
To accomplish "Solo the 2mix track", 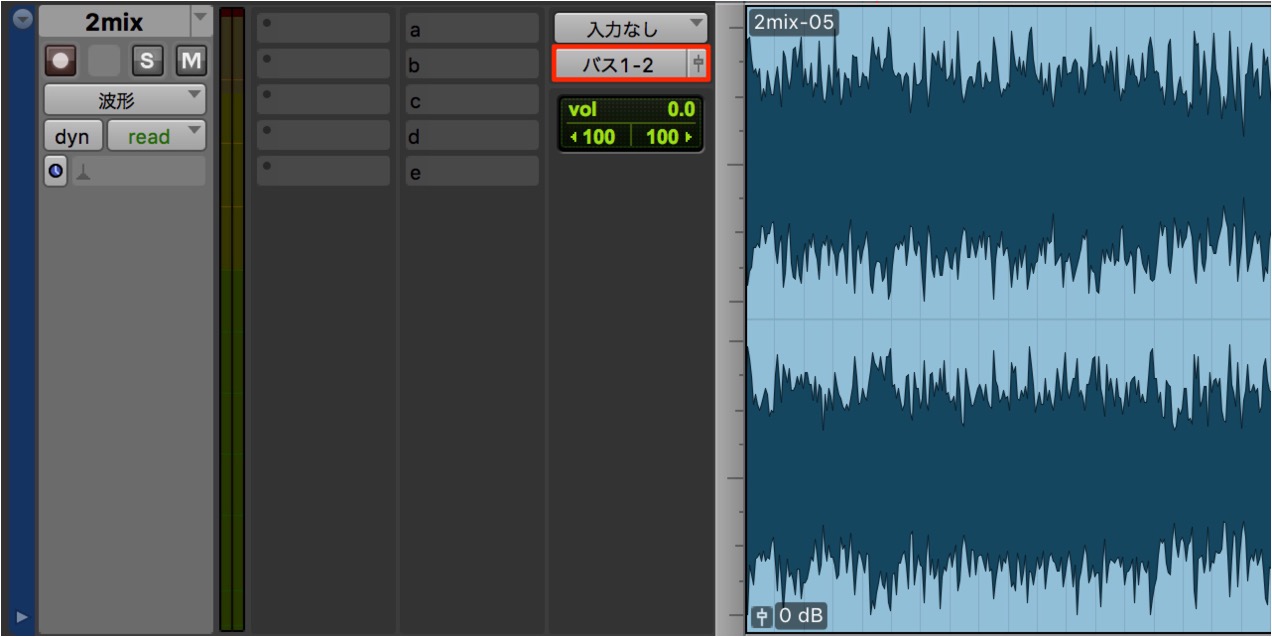I will click(x=147, y=61).
